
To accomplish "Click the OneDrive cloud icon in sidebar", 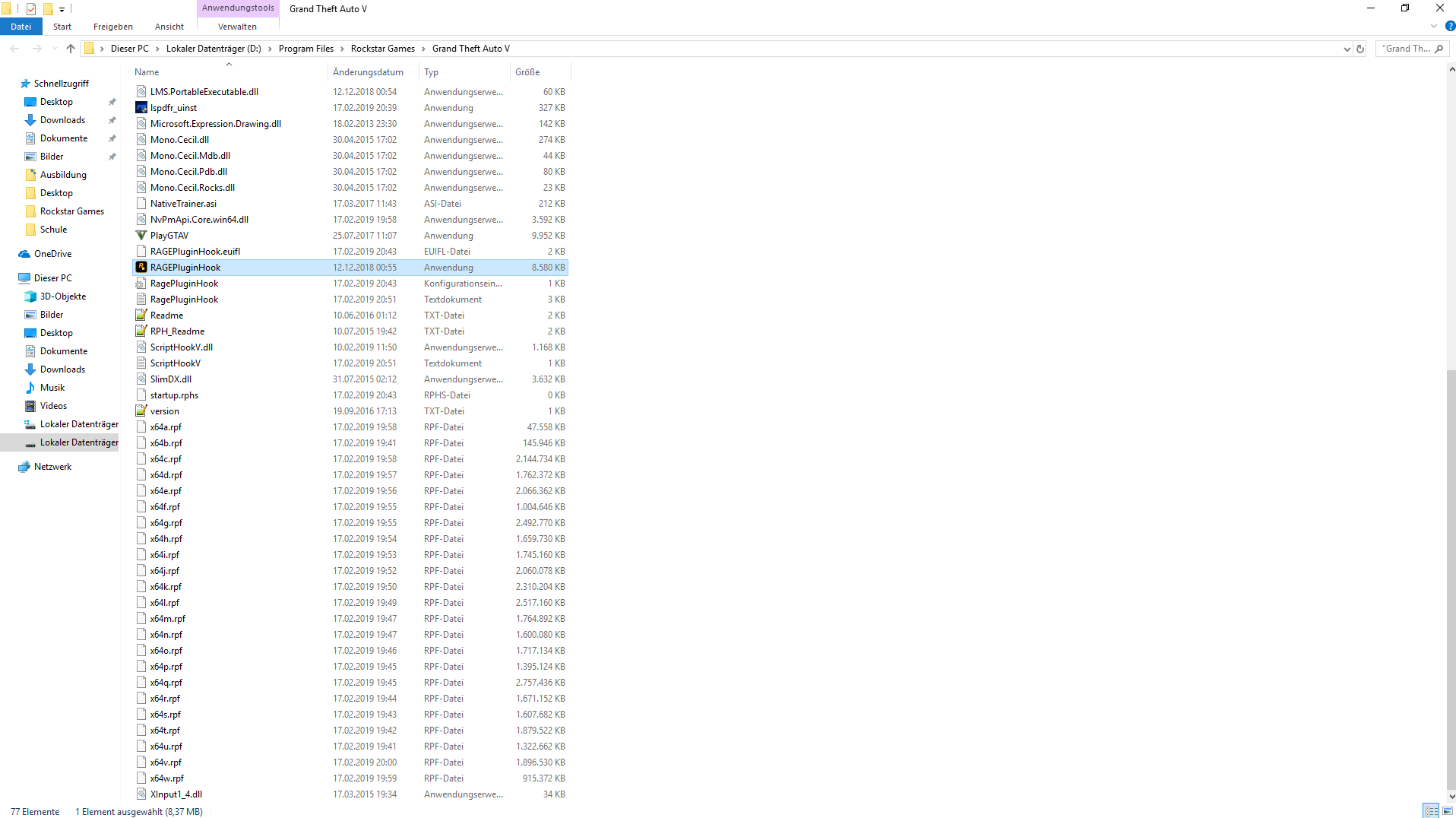I will point(24,254).
